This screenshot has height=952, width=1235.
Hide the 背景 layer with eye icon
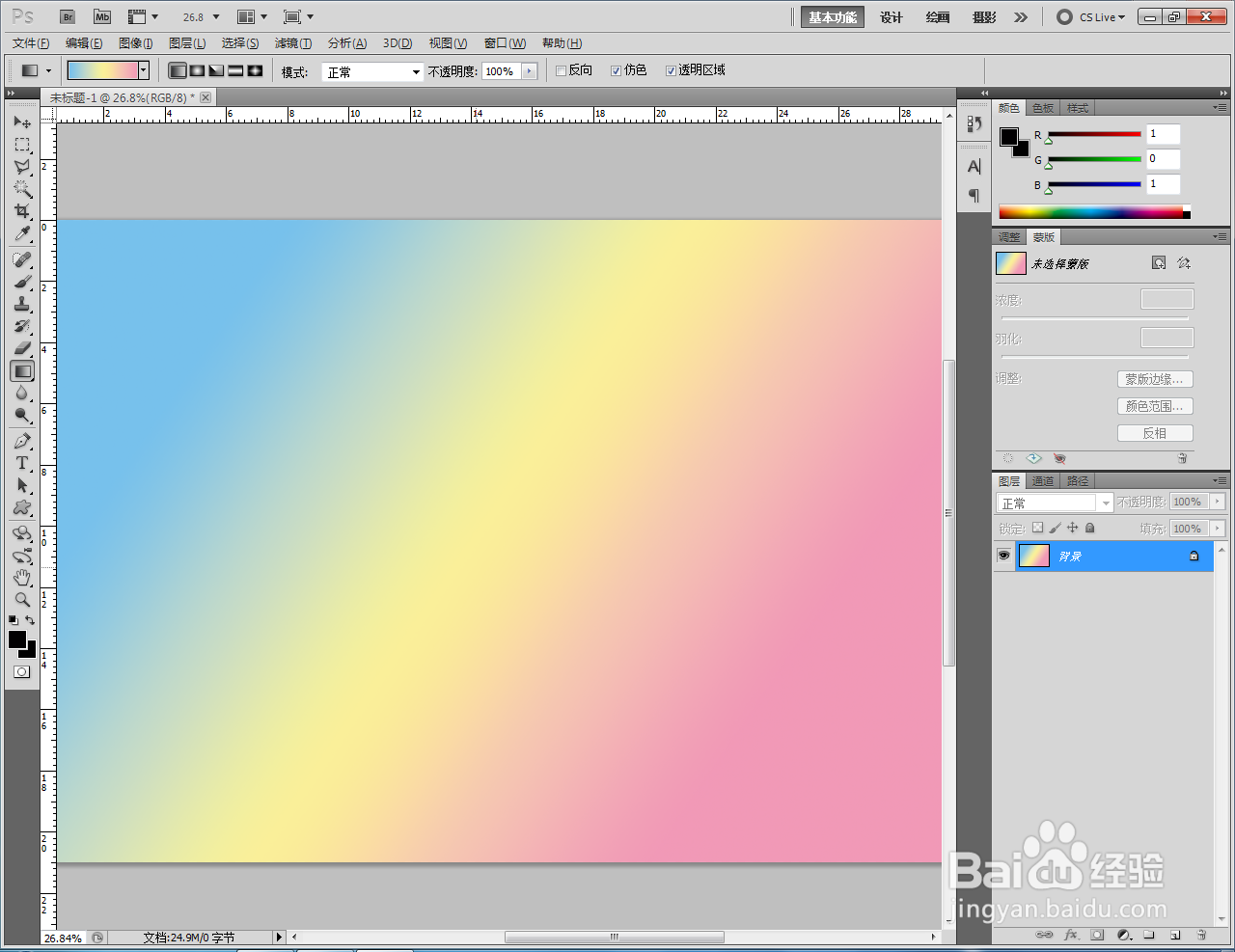(x=1003, y=556)
